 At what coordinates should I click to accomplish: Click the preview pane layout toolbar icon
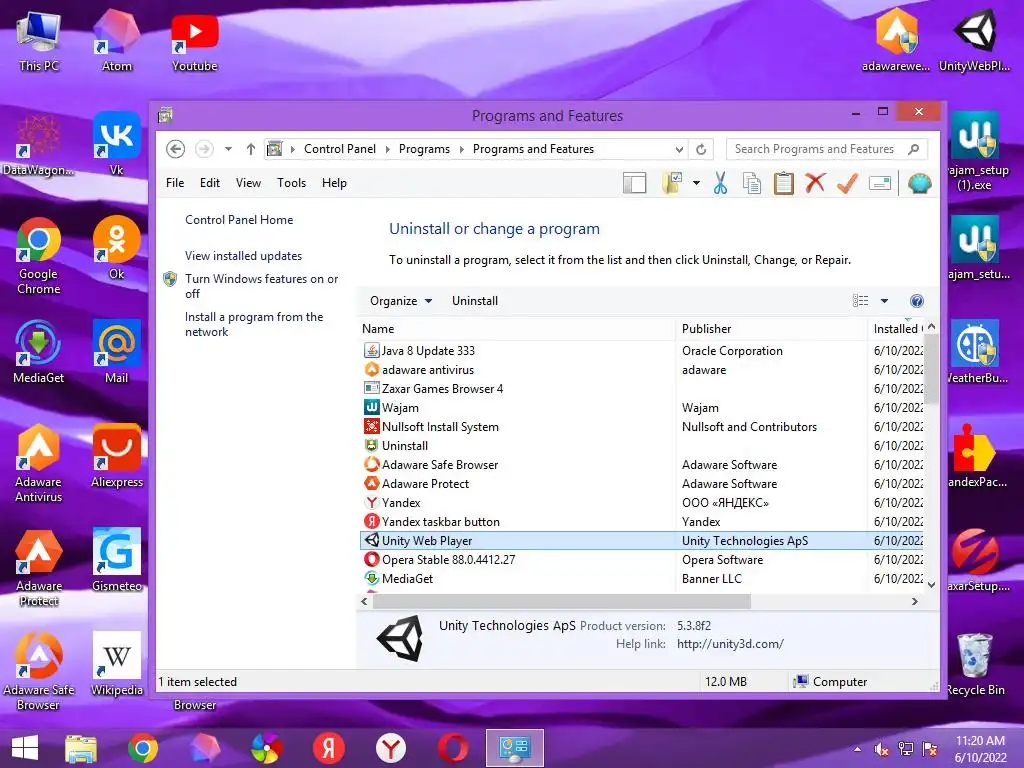[x=634, y=184]
